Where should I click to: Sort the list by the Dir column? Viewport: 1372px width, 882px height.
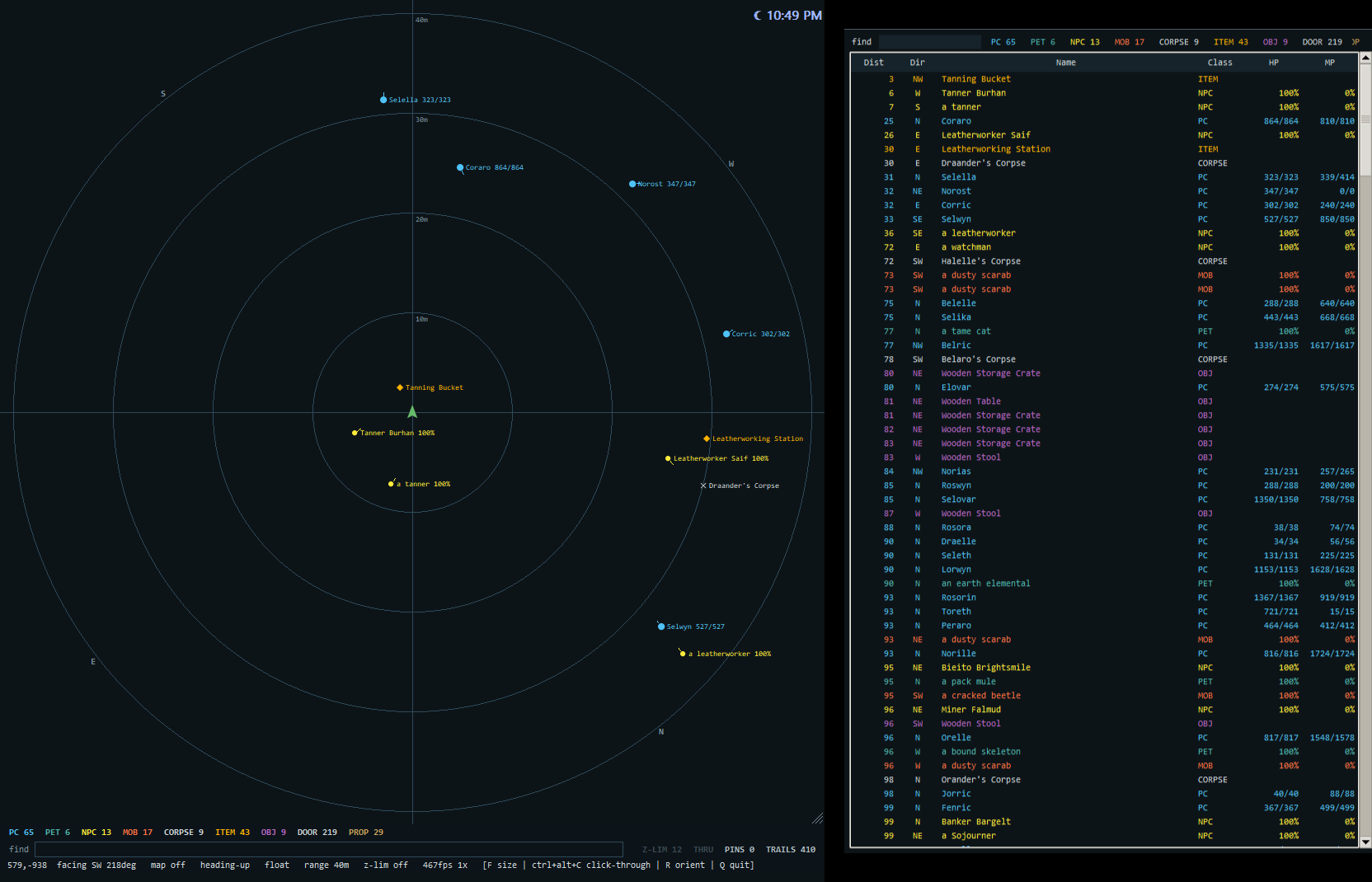coord(917,63)
